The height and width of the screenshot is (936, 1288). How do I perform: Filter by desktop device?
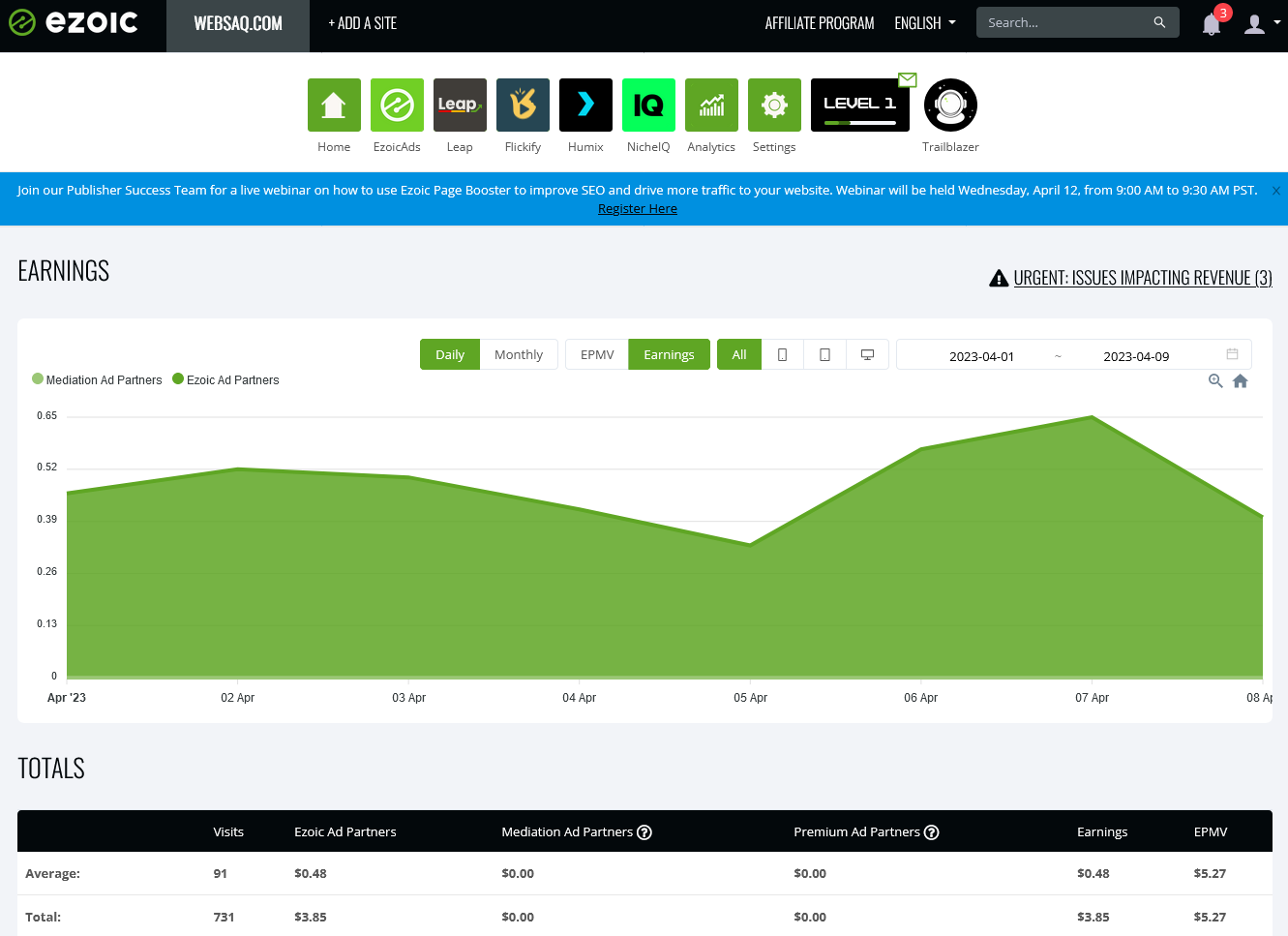tap(867, 354)
